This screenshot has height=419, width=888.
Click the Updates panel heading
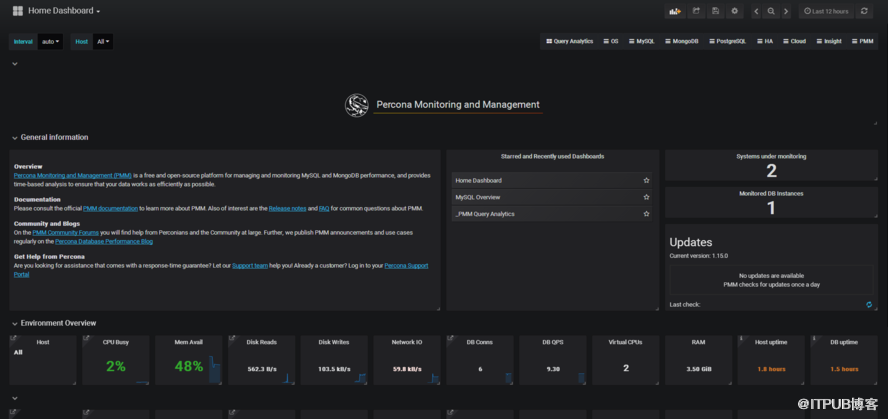point(691,243)
